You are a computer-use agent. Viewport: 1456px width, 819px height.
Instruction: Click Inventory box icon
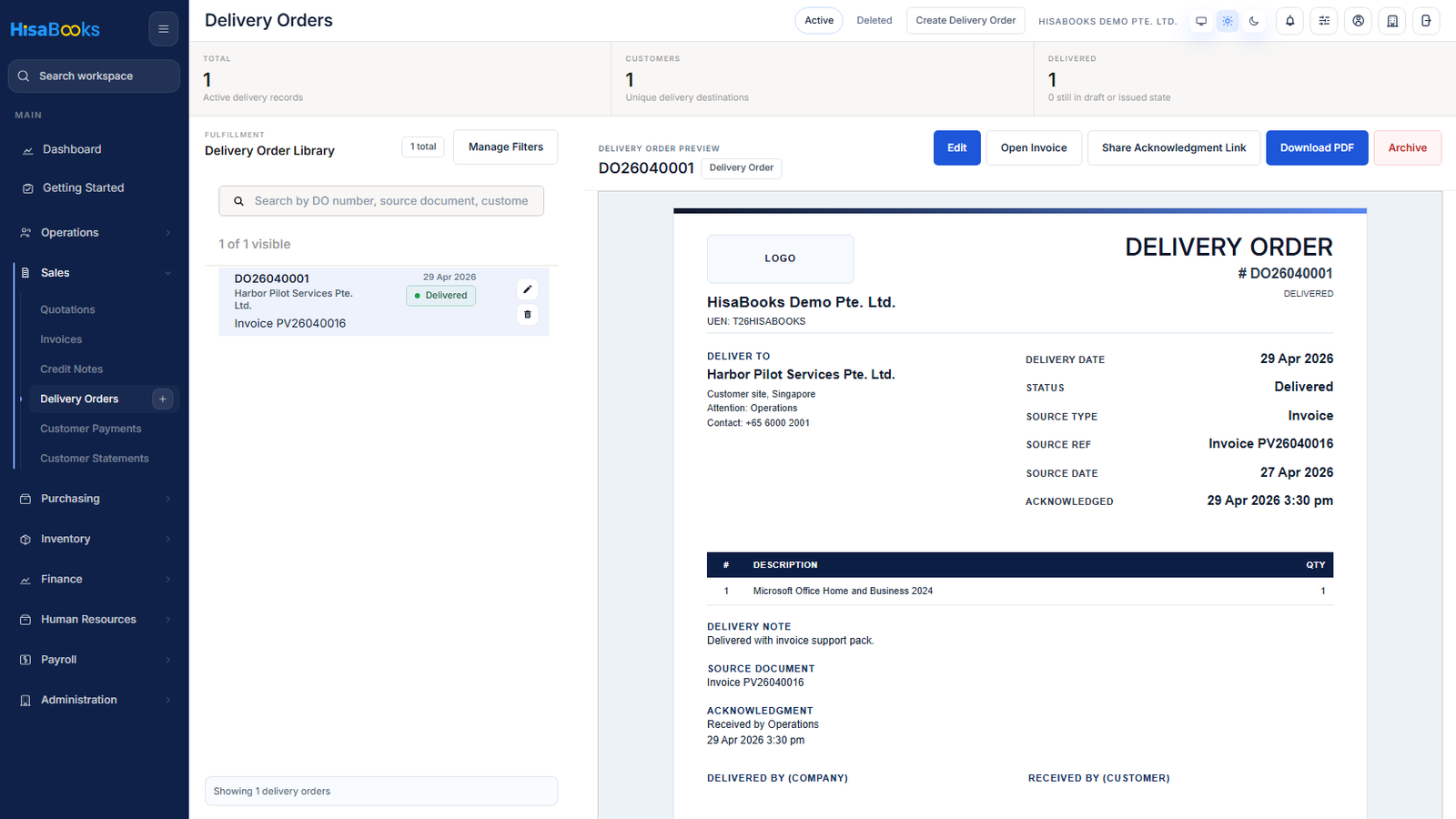[25, 540]
